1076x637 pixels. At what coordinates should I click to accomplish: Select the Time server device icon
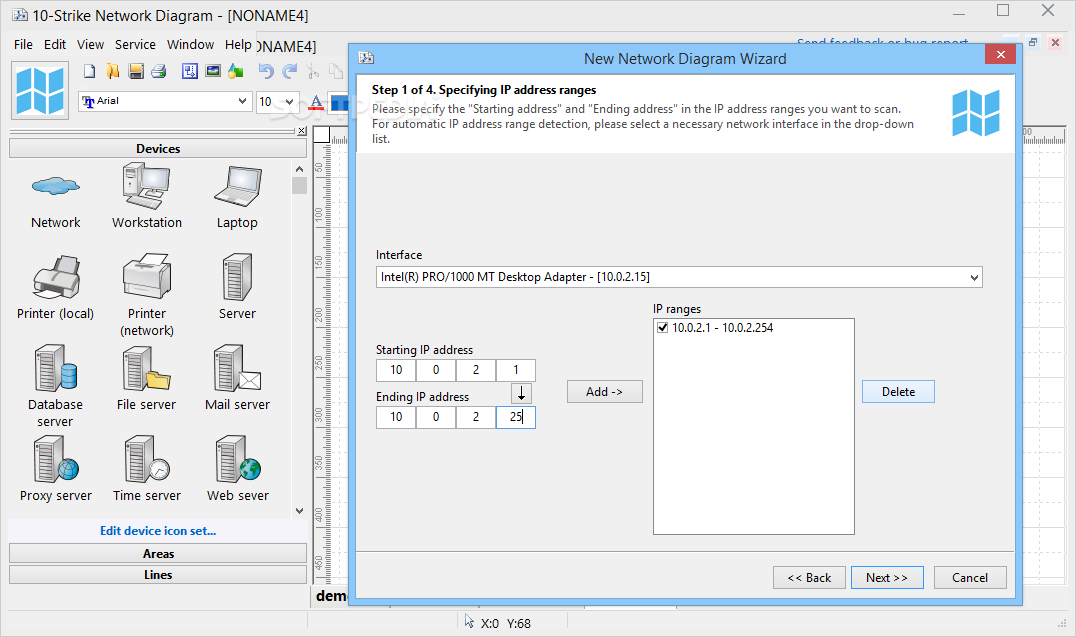tap(147, 459)
